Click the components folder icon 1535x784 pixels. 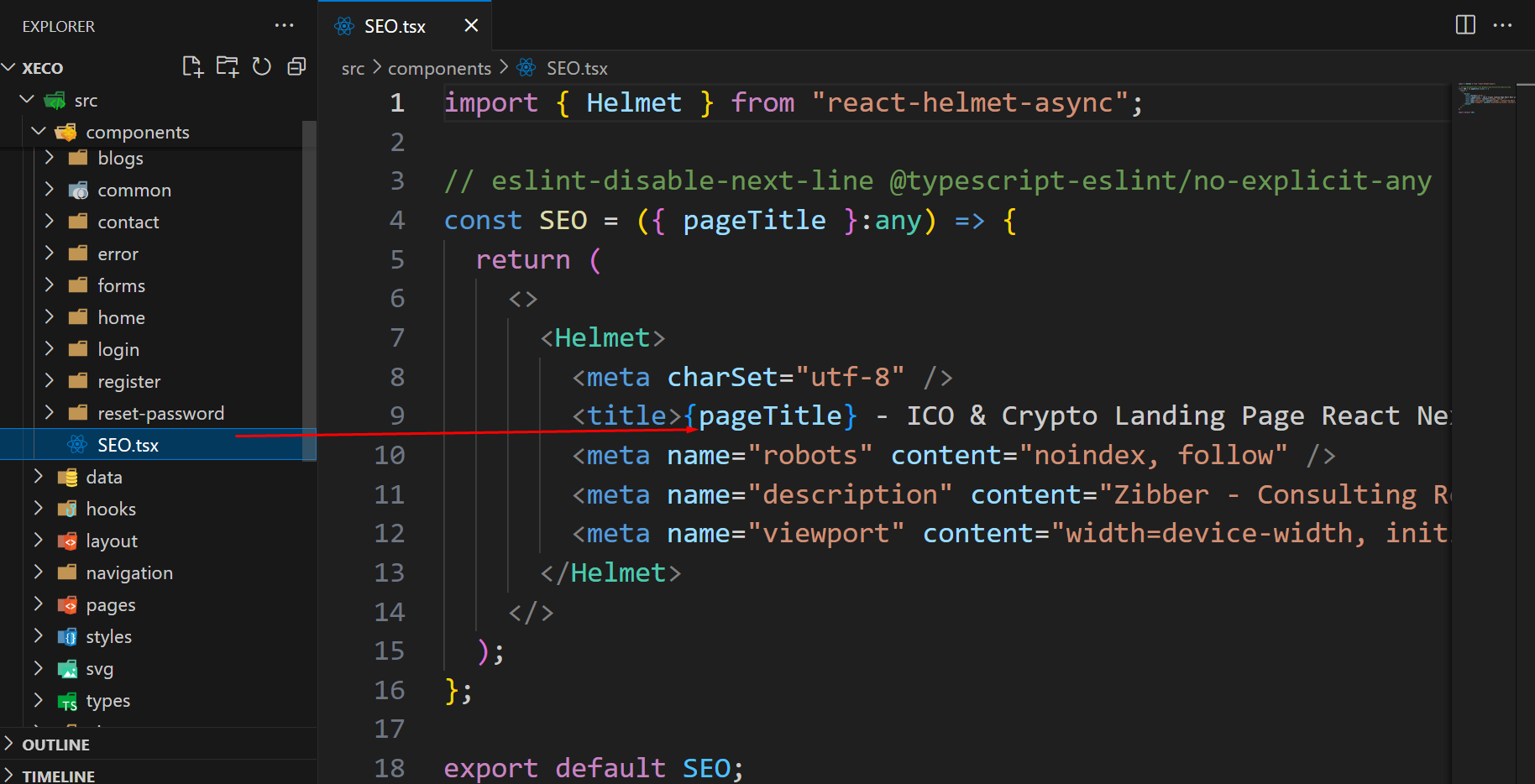click(x=65, y=132)
